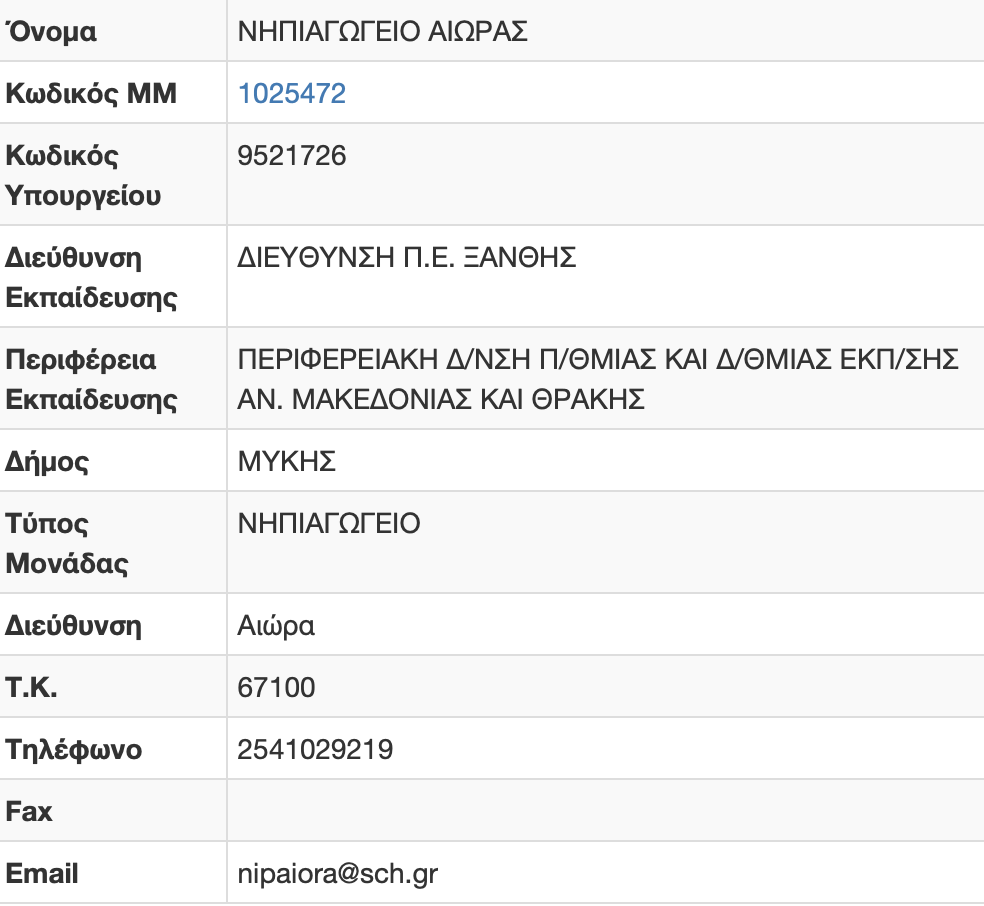Click the Κωδικός Υπουργείου label
The image size is (984, 906).
[x=83, y=176]
